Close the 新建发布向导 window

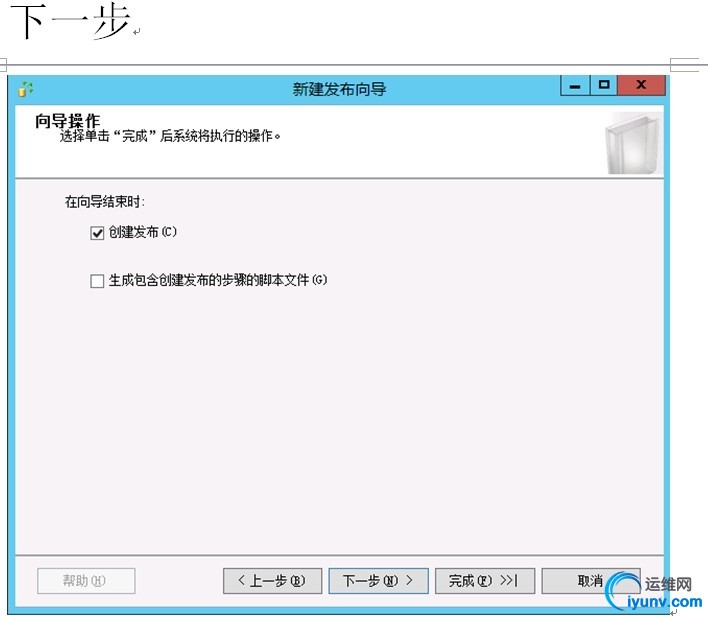pyautogui.click(x=641, y=85)
